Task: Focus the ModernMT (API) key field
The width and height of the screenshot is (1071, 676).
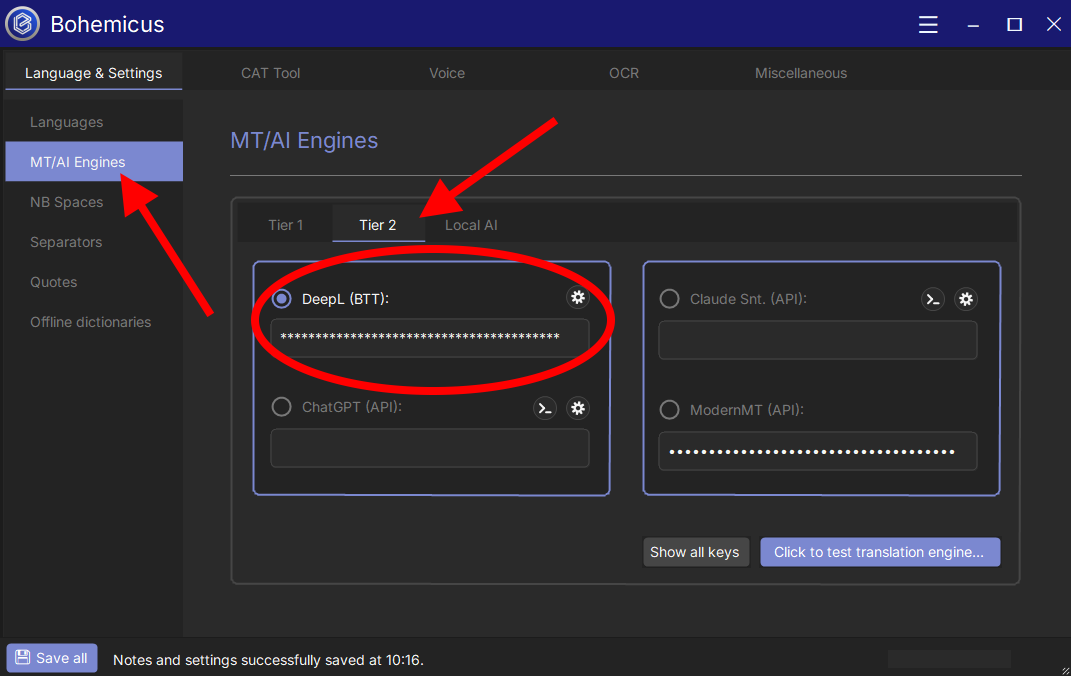Action: (818, 451)
